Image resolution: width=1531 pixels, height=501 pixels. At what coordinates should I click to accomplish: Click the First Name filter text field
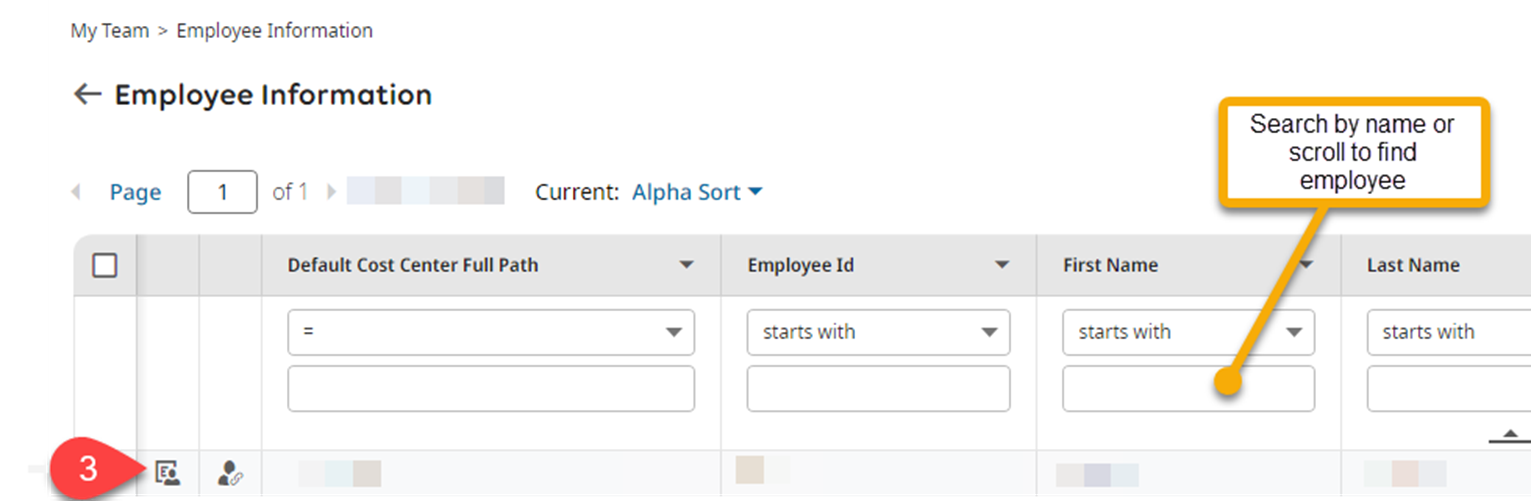(x=1188, y=388)
